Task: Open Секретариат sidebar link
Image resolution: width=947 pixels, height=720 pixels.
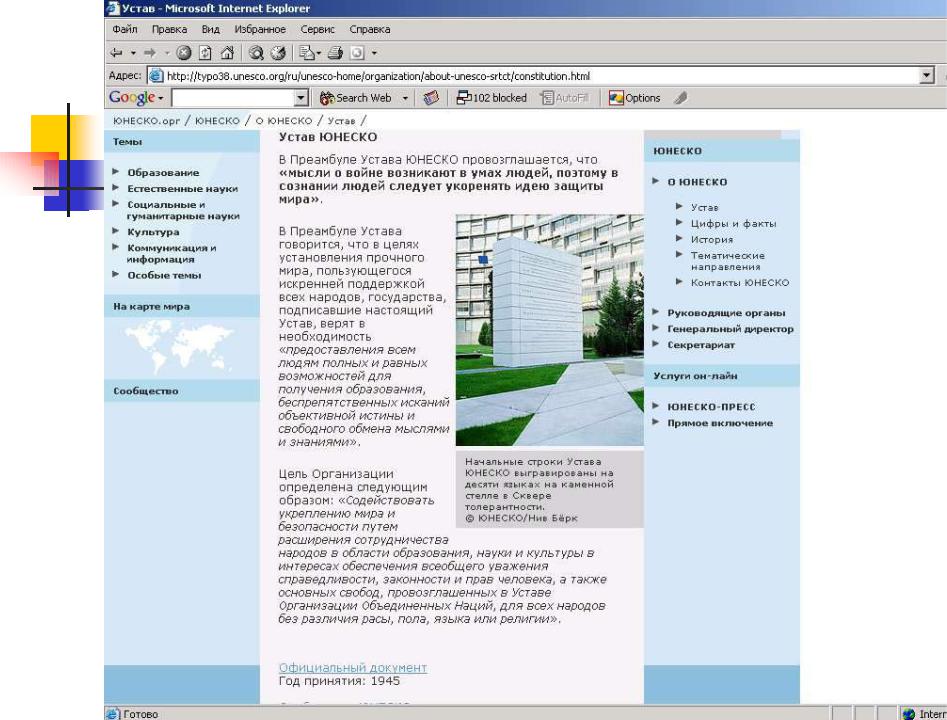Action: coord(701,345)
